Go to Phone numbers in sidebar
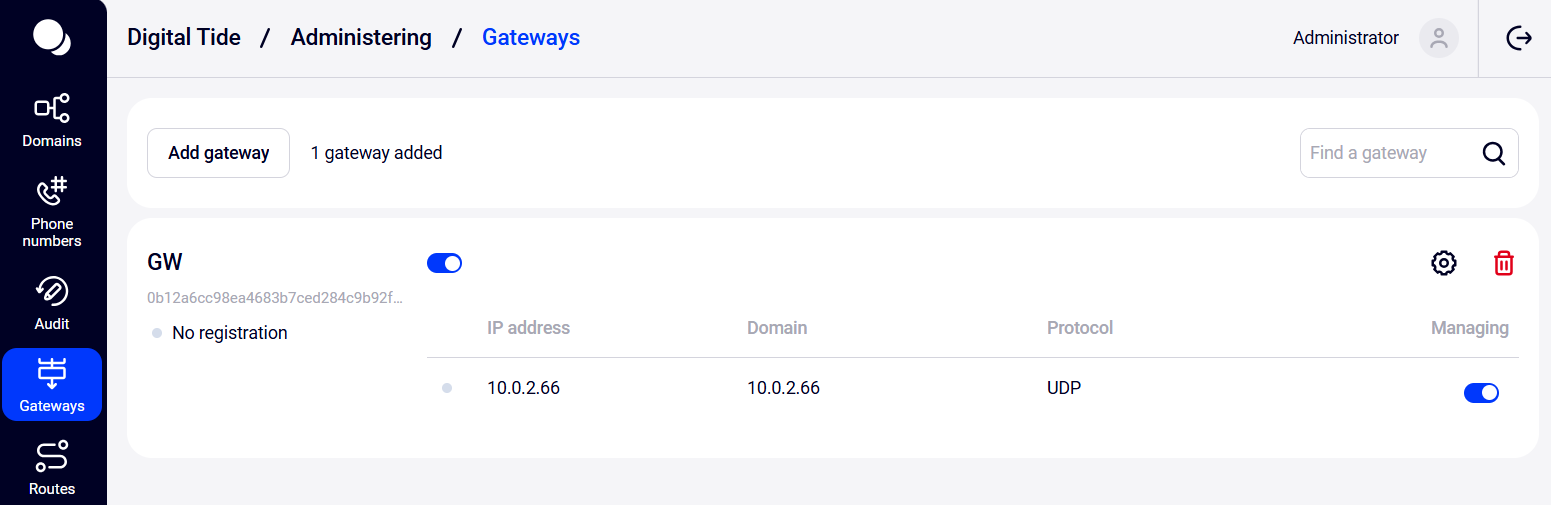The height and width of the screenshot is (505, 1551). (52, 212)
